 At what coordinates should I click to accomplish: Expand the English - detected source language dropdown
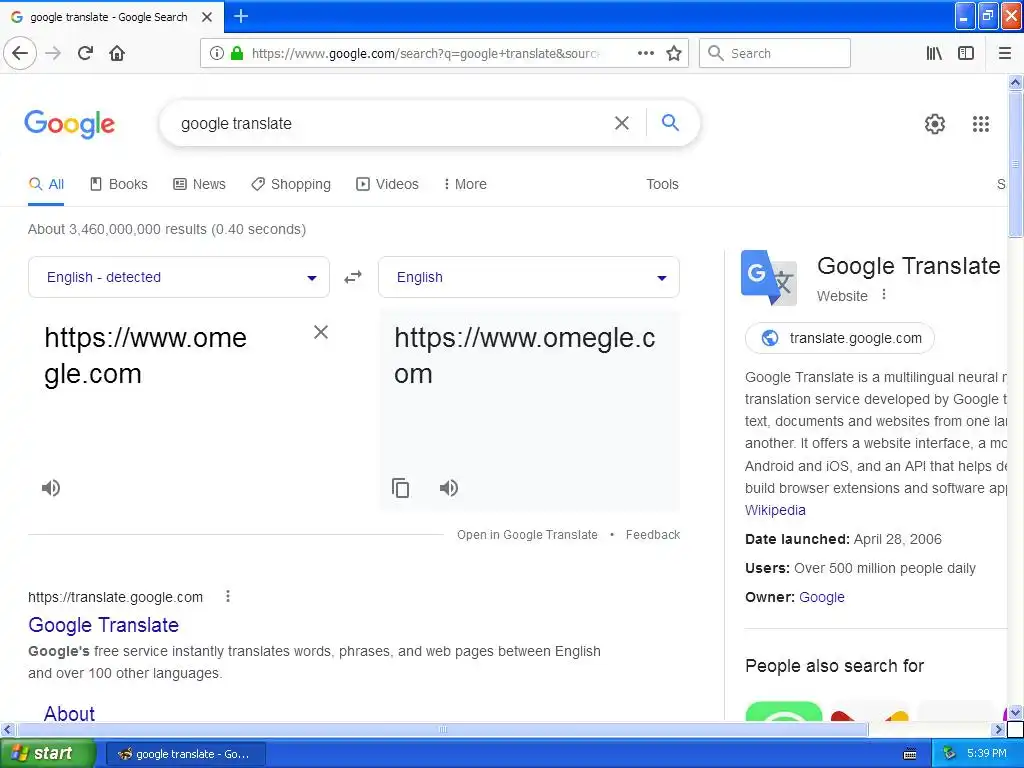pyautogui.click(x=178, y=277)
